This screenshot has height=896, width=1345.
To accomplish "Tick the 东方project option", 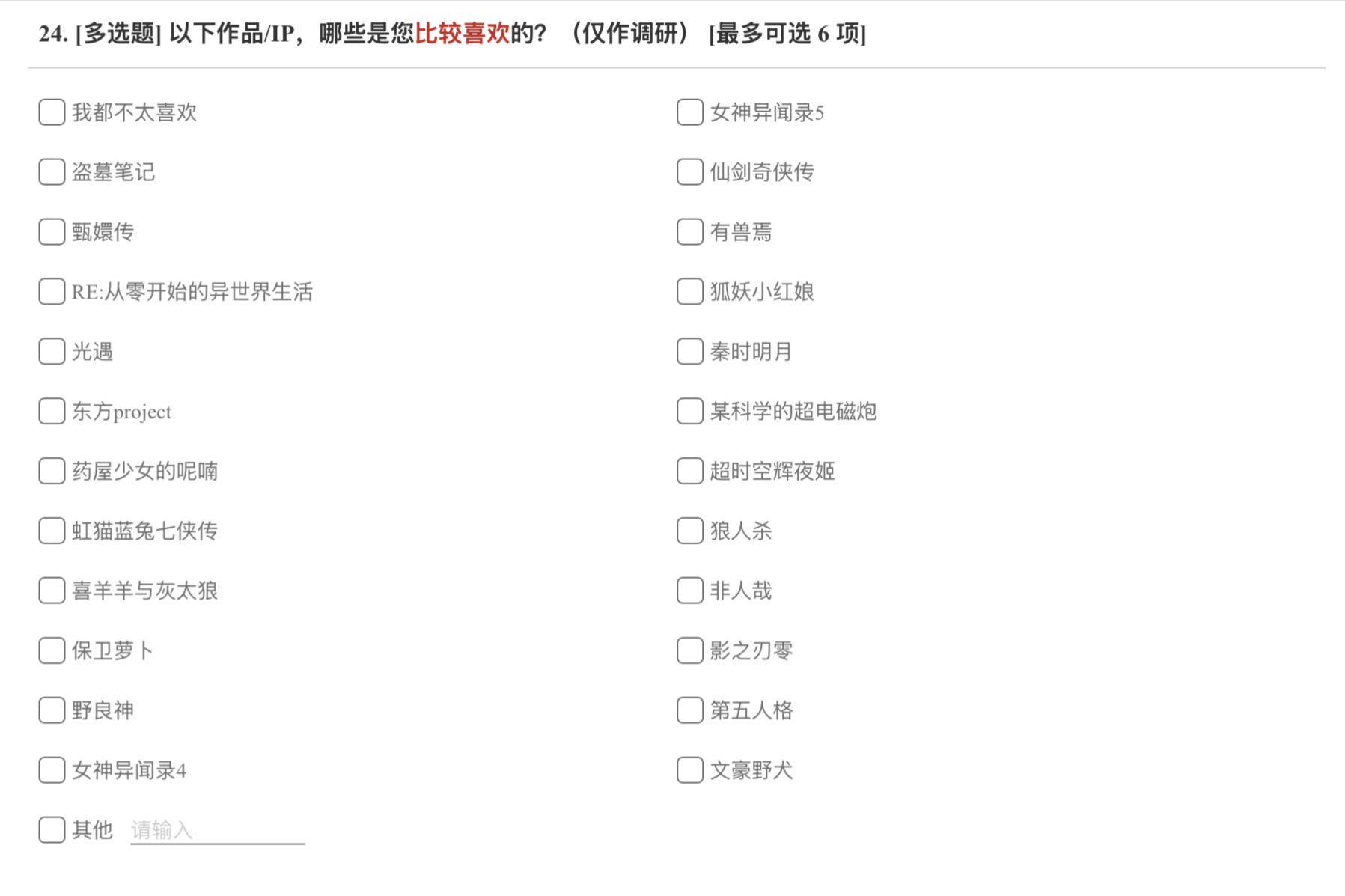I will [x=52, y=411].
